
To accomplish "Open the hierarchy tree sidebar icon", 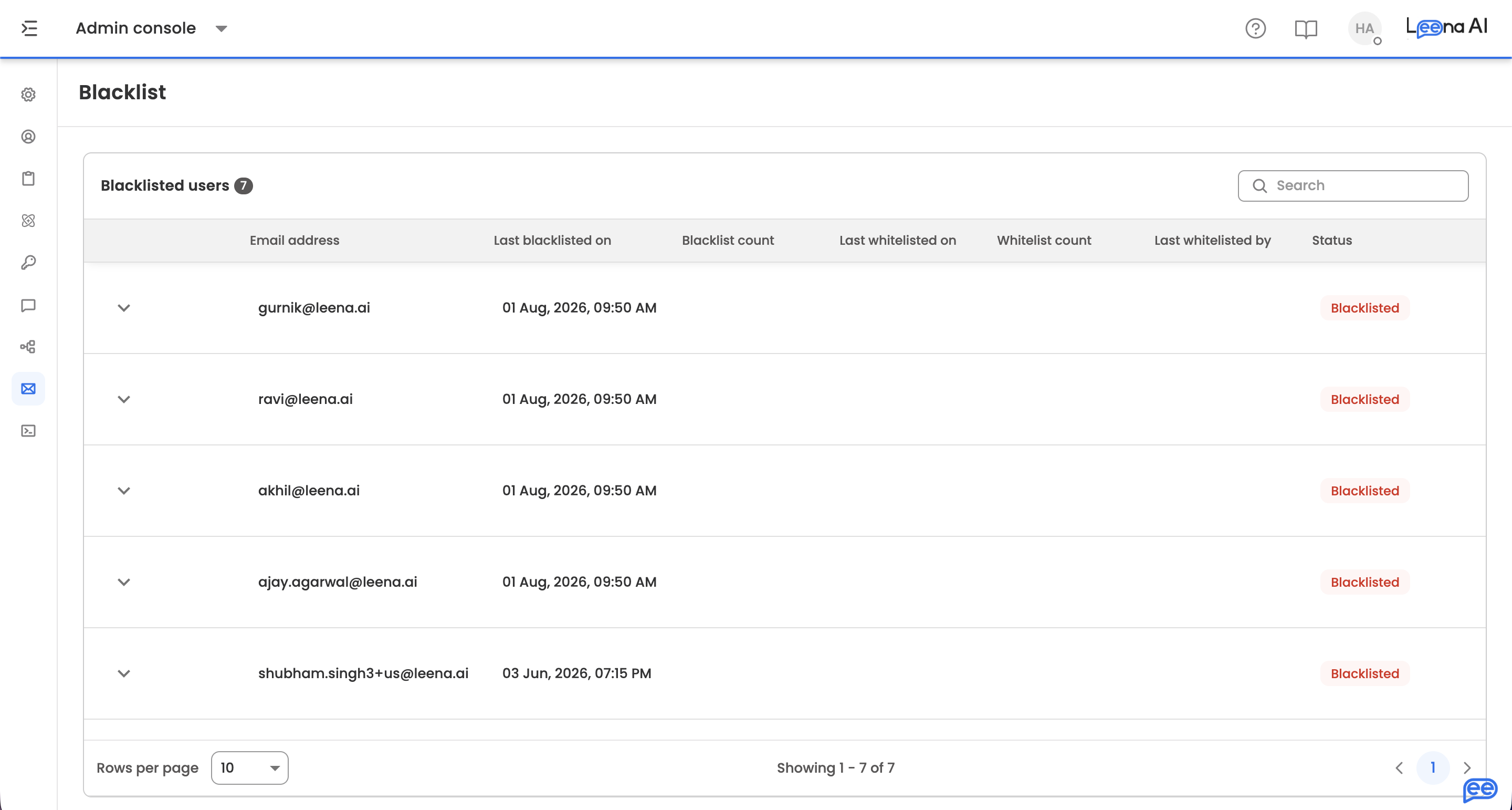I will (x=28, y=347).
